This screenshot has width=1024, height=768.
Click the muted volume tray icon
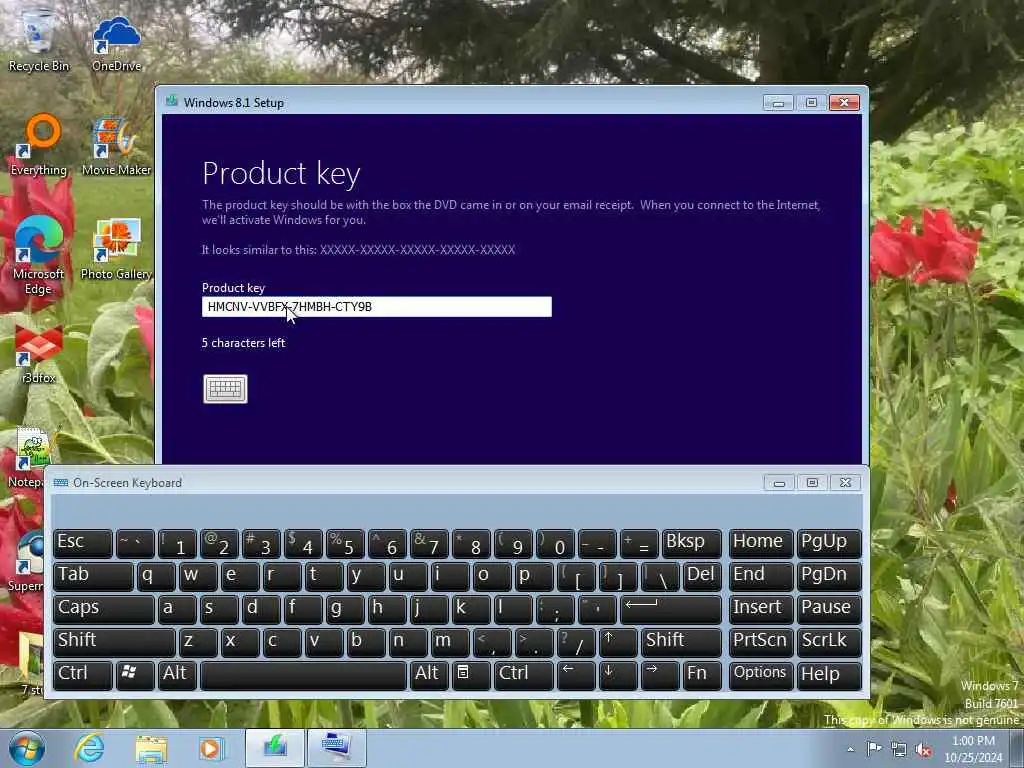click(x=923, y=750)
